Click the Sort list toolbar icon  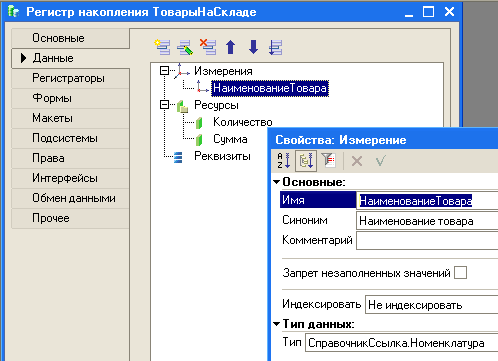click(276, 47)
